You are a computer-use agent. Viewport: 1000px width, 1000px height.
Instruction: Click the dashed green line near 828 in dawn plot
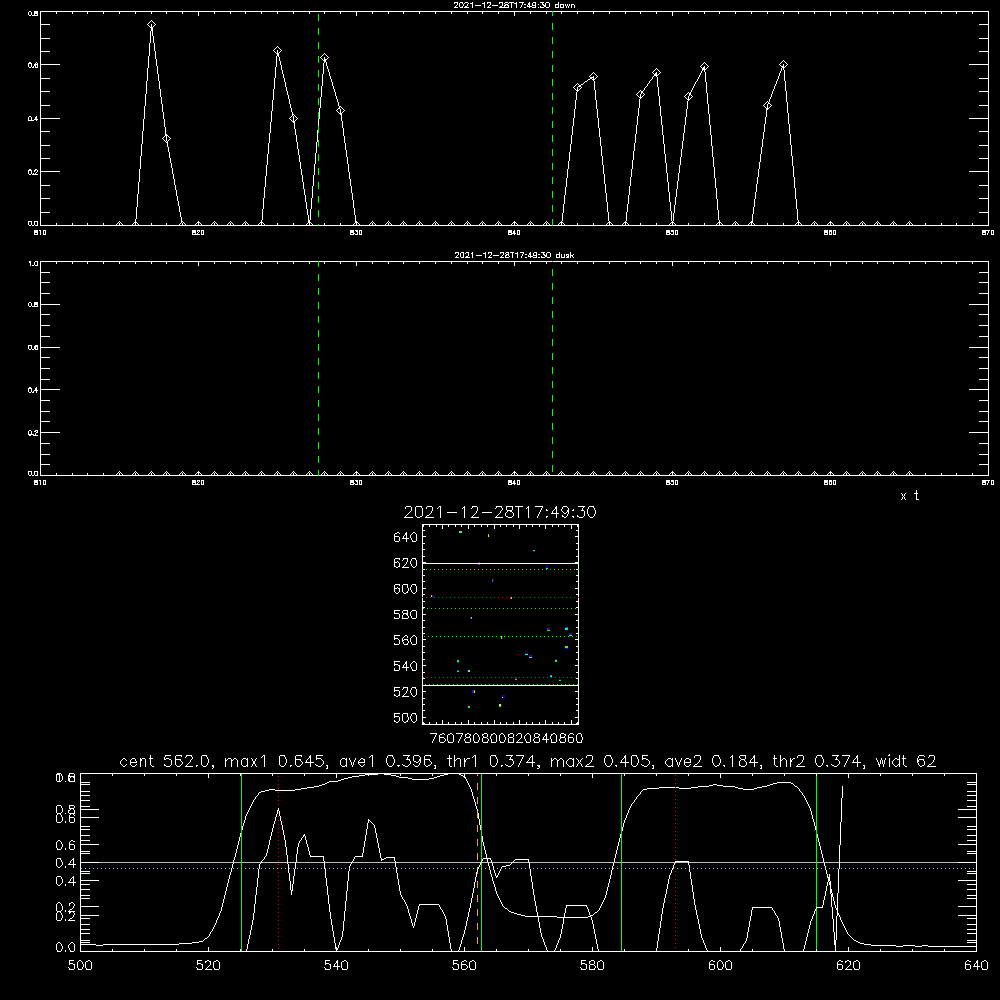[318, 119]
